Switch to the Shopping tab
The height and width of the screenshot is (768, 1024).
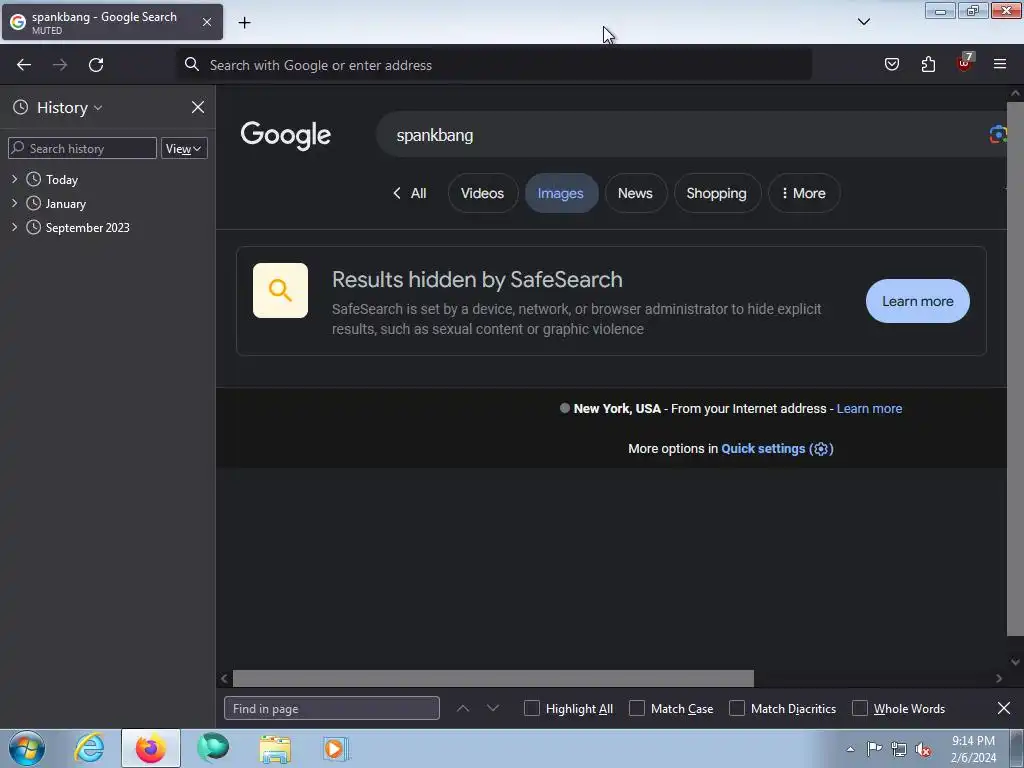coord(716,193)
